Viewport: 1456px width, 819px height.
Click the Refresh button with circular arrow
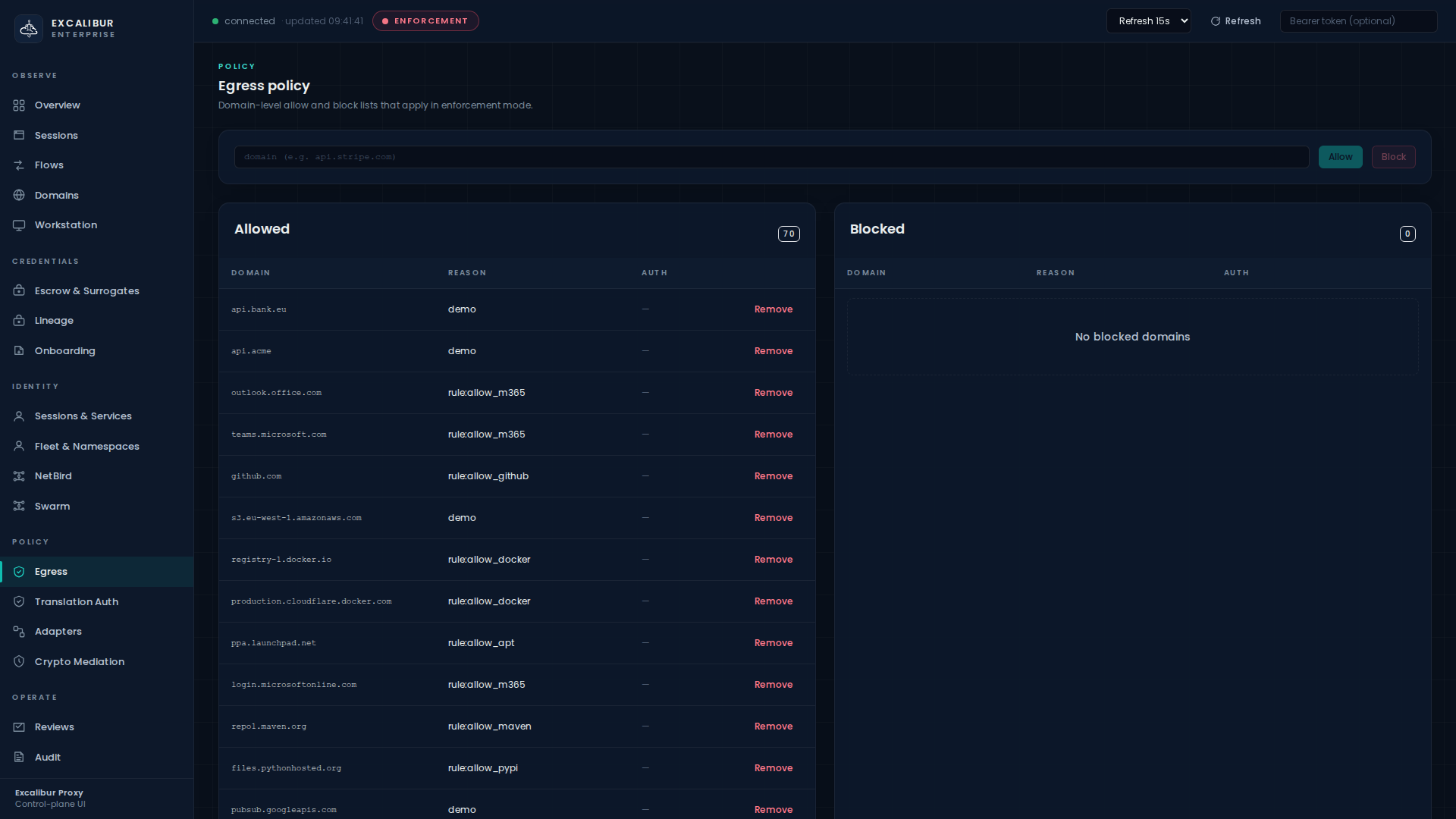pos(1235,21)
